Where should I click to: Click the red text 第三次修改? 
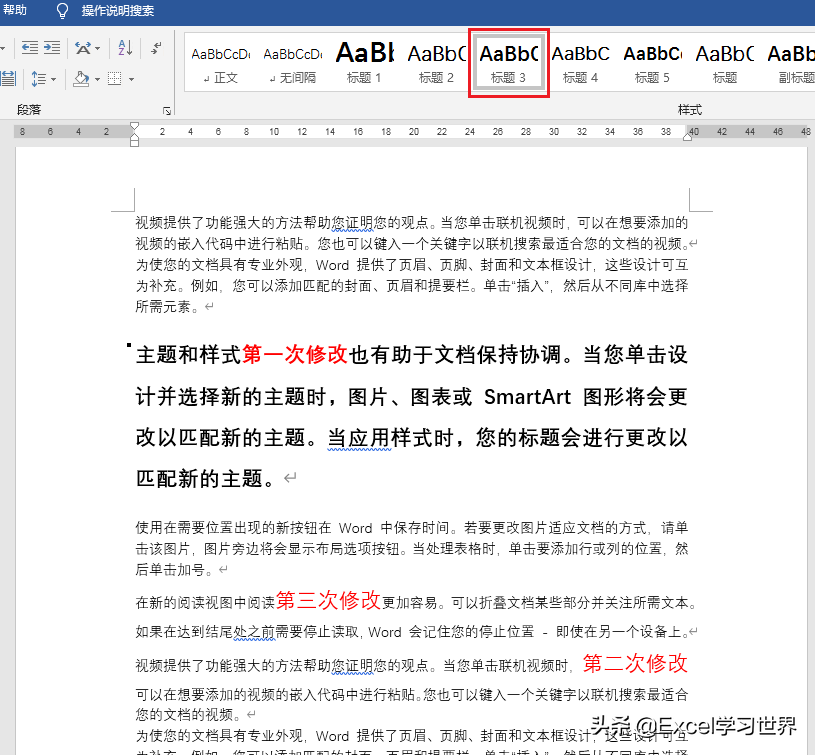tap(328, 600)
